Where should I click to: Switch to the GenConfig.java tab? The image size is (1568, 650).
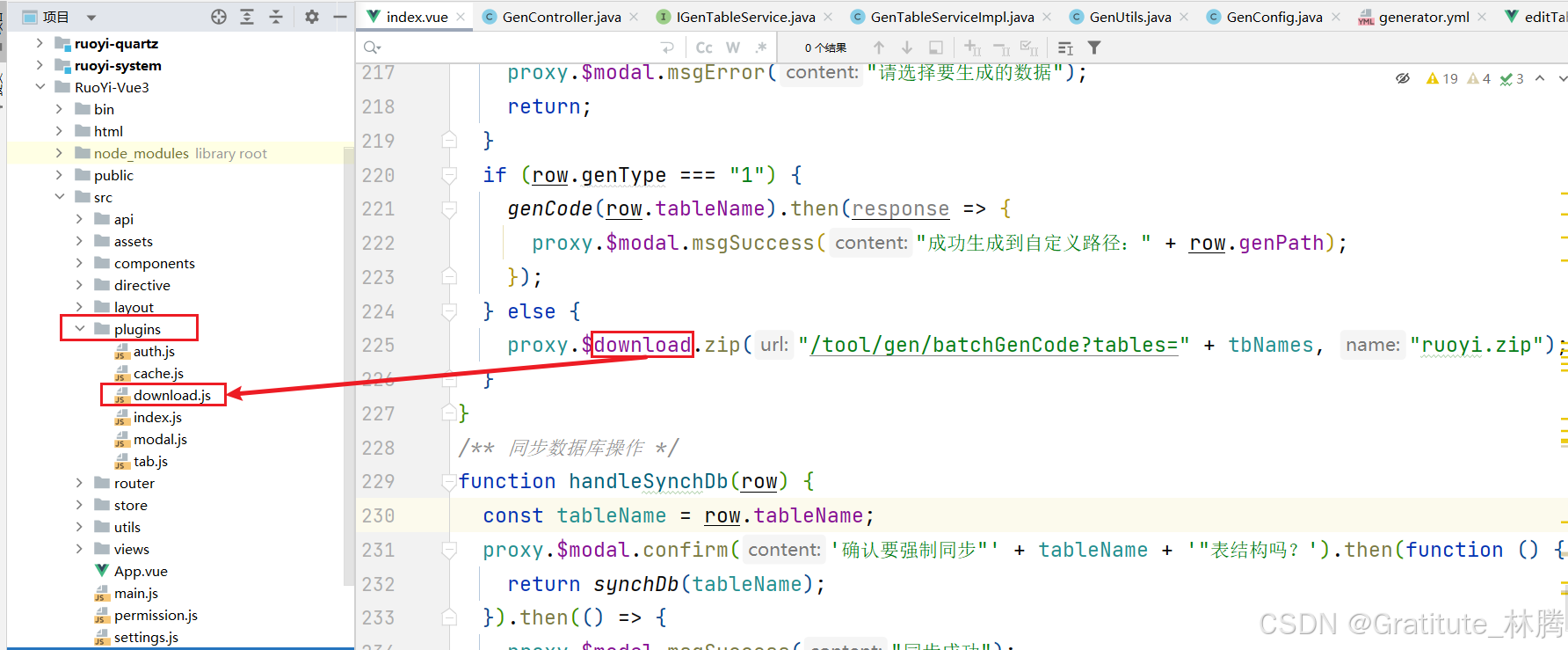tap(1274, 17)
